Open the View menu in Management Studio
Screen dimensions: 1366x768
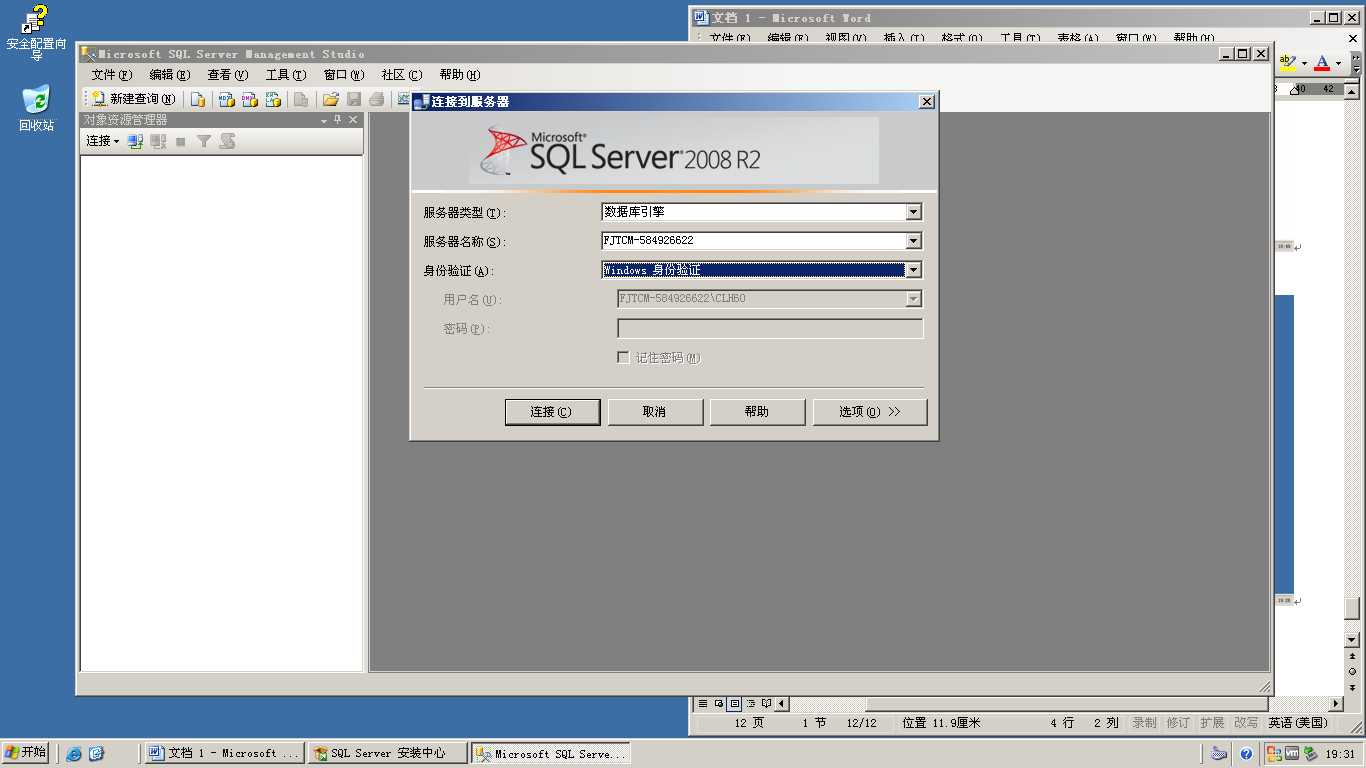tap(227, 75)
